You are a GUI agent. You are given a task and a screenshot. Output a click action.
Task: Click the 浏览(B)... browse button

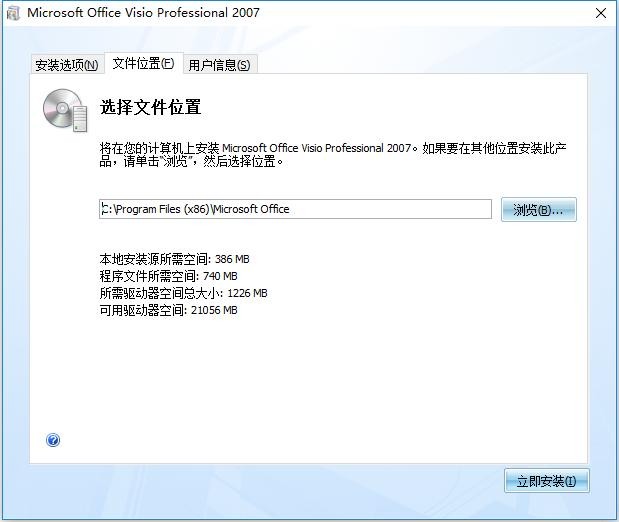(x=538, y=210)
